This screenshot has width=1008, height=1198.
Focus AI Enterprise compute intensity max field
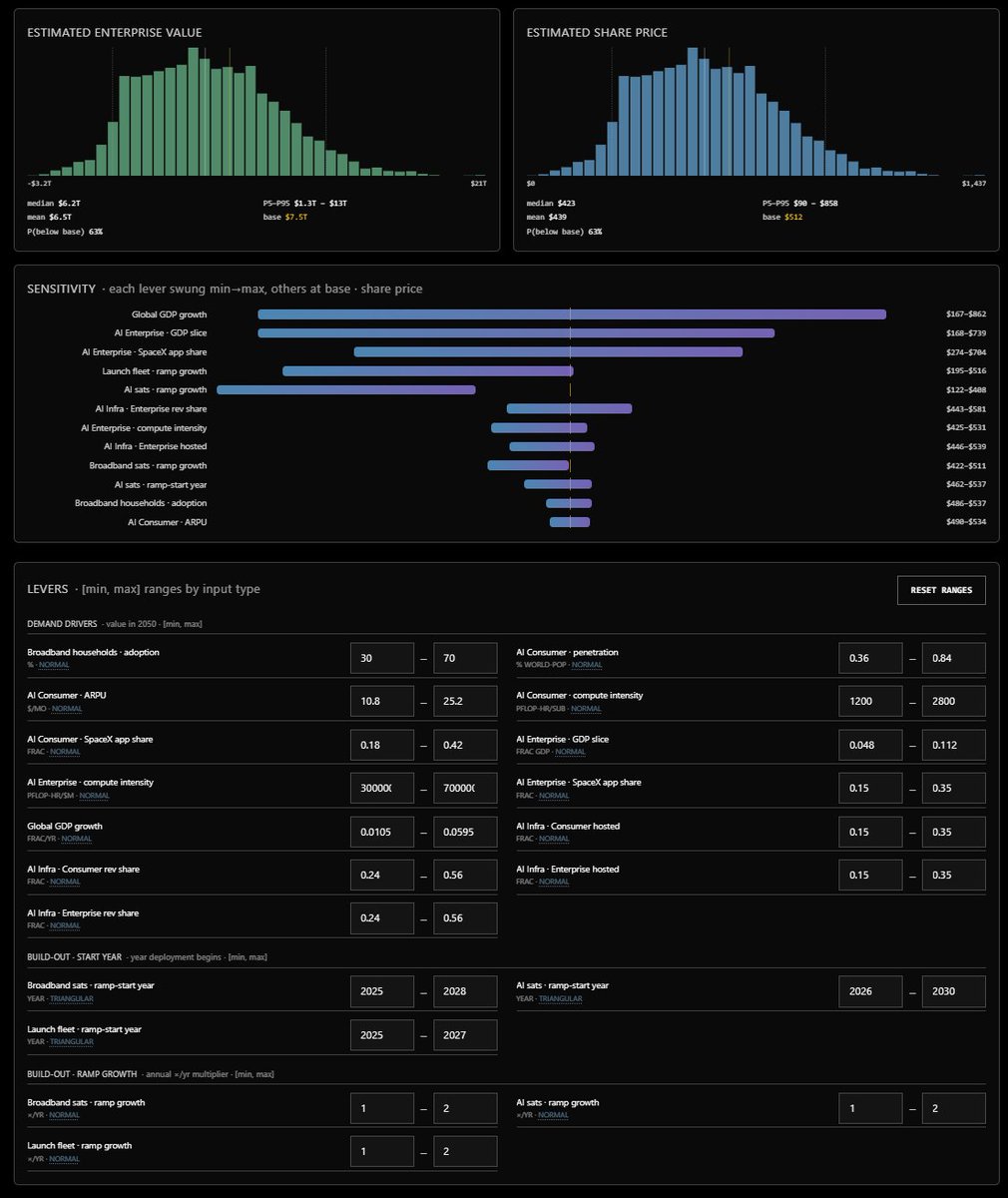pos(465,788)
